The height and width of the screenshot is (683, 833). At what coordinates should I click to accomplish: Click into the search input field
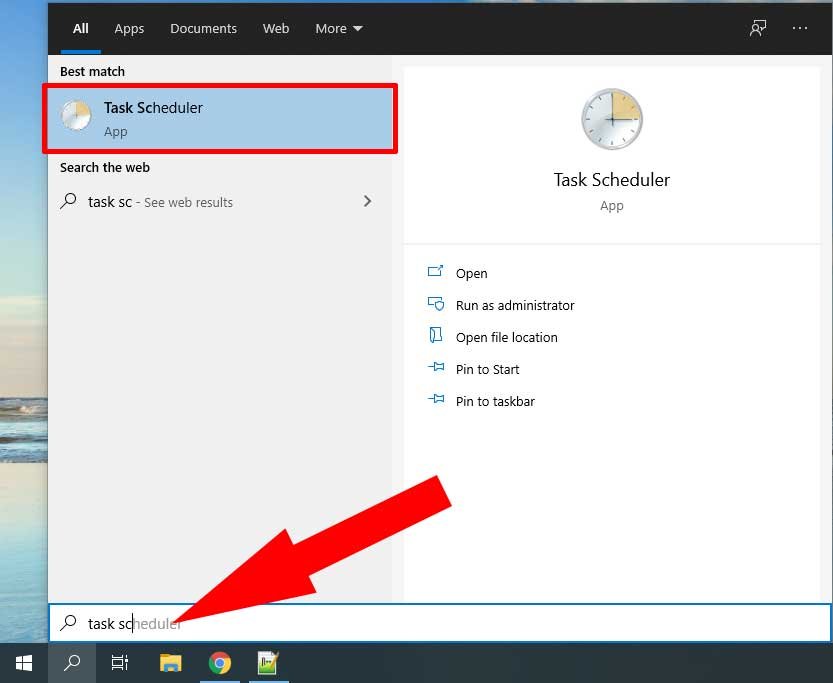click(440, 623)
